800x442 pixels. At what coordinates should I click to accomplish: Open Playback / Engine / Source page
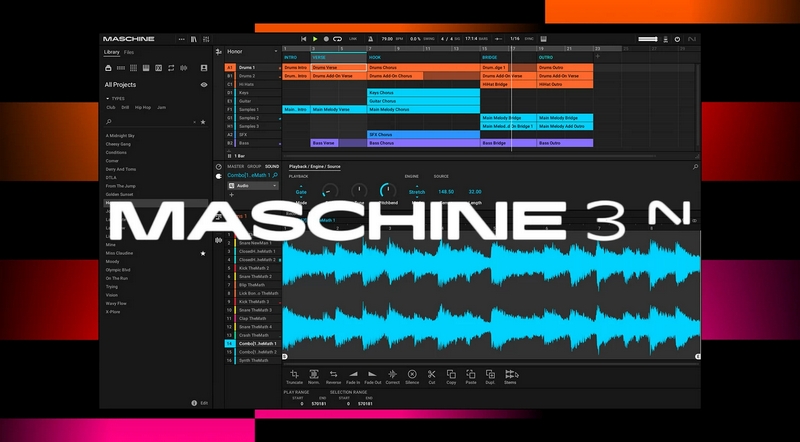point(315,166)
